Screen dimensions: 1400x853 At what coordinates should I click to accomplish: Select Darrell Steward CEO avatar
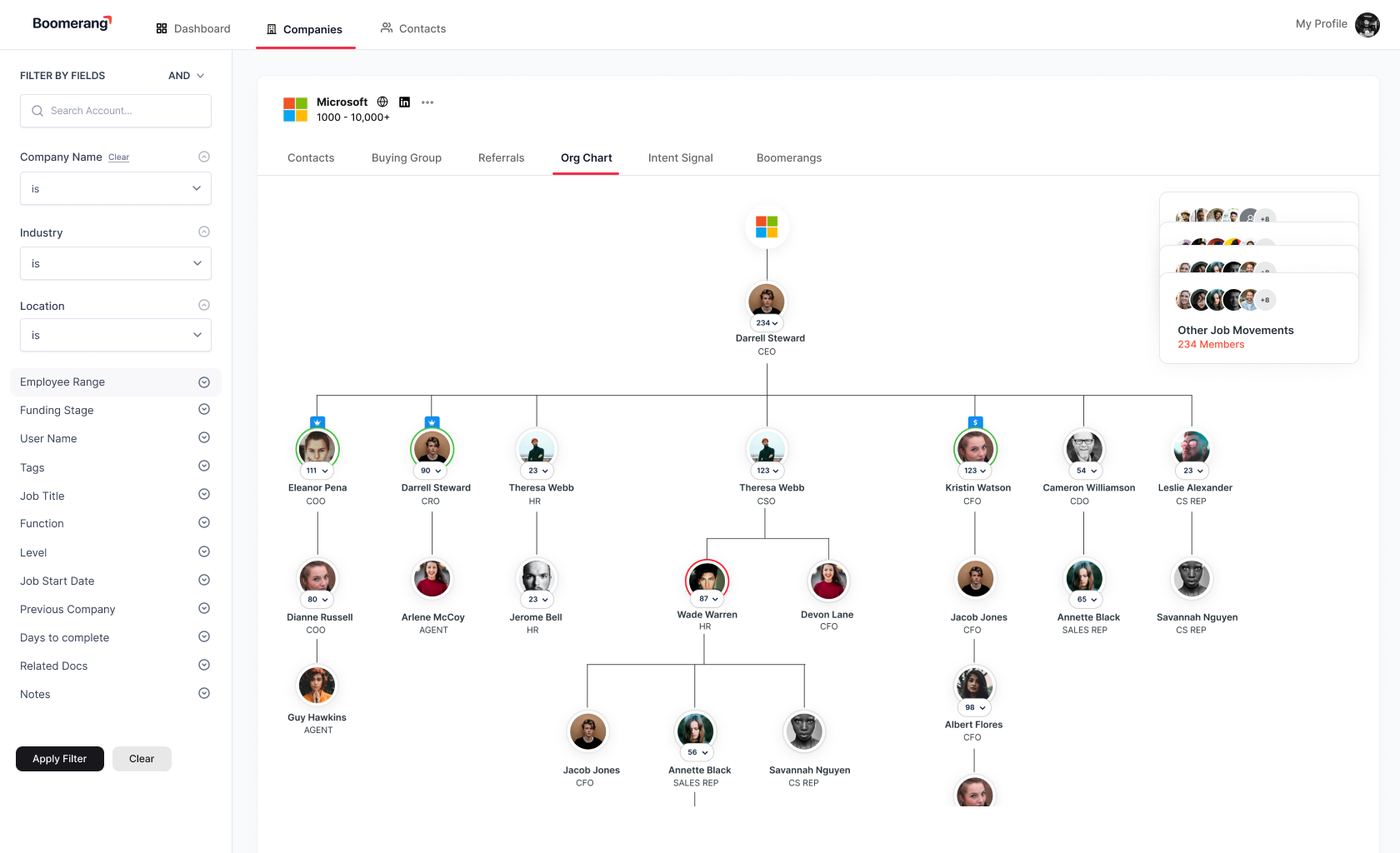tap(767, 300)
